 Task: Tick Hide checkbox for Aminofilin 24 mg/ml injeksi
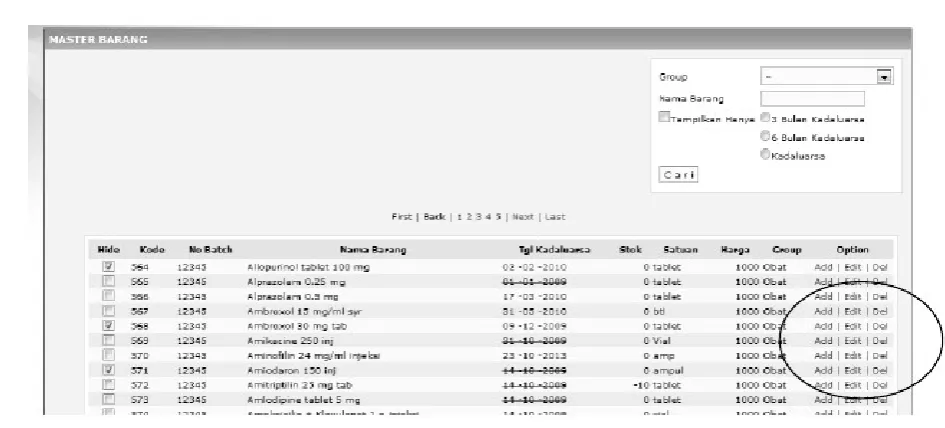coord(108,355)
